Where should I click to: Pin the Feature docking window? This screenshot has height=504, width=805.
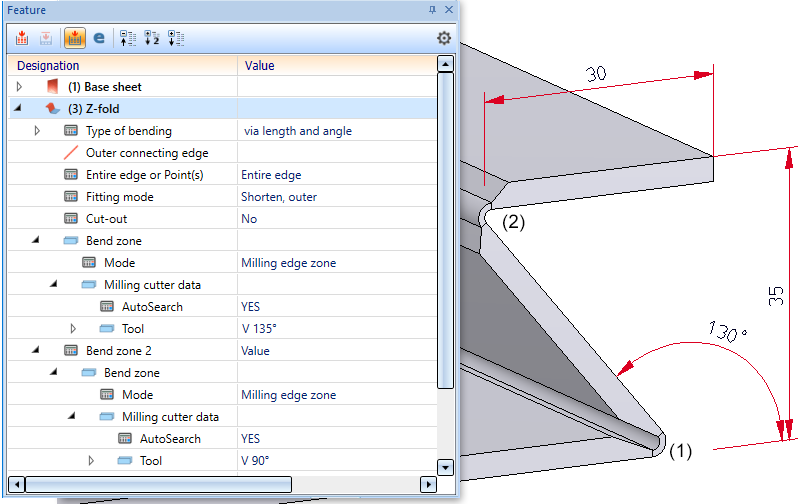point(432,9)
